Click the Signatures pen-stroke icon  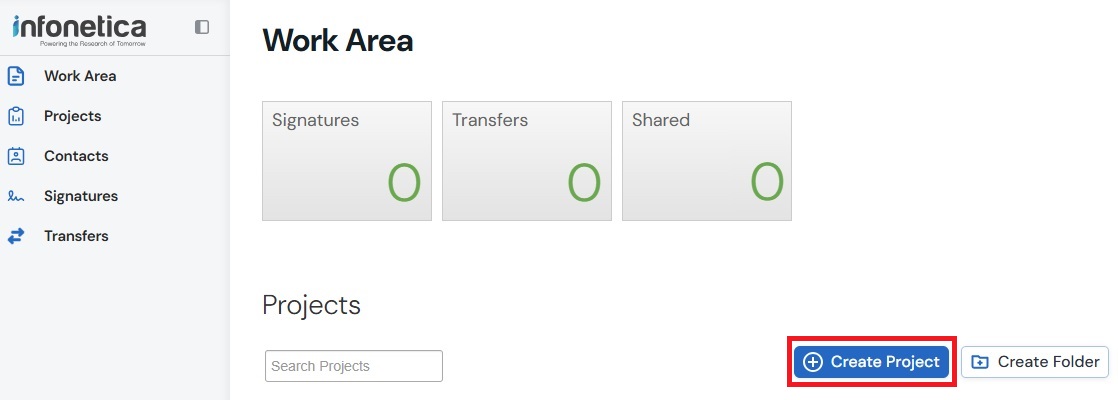tap(16, 197)
